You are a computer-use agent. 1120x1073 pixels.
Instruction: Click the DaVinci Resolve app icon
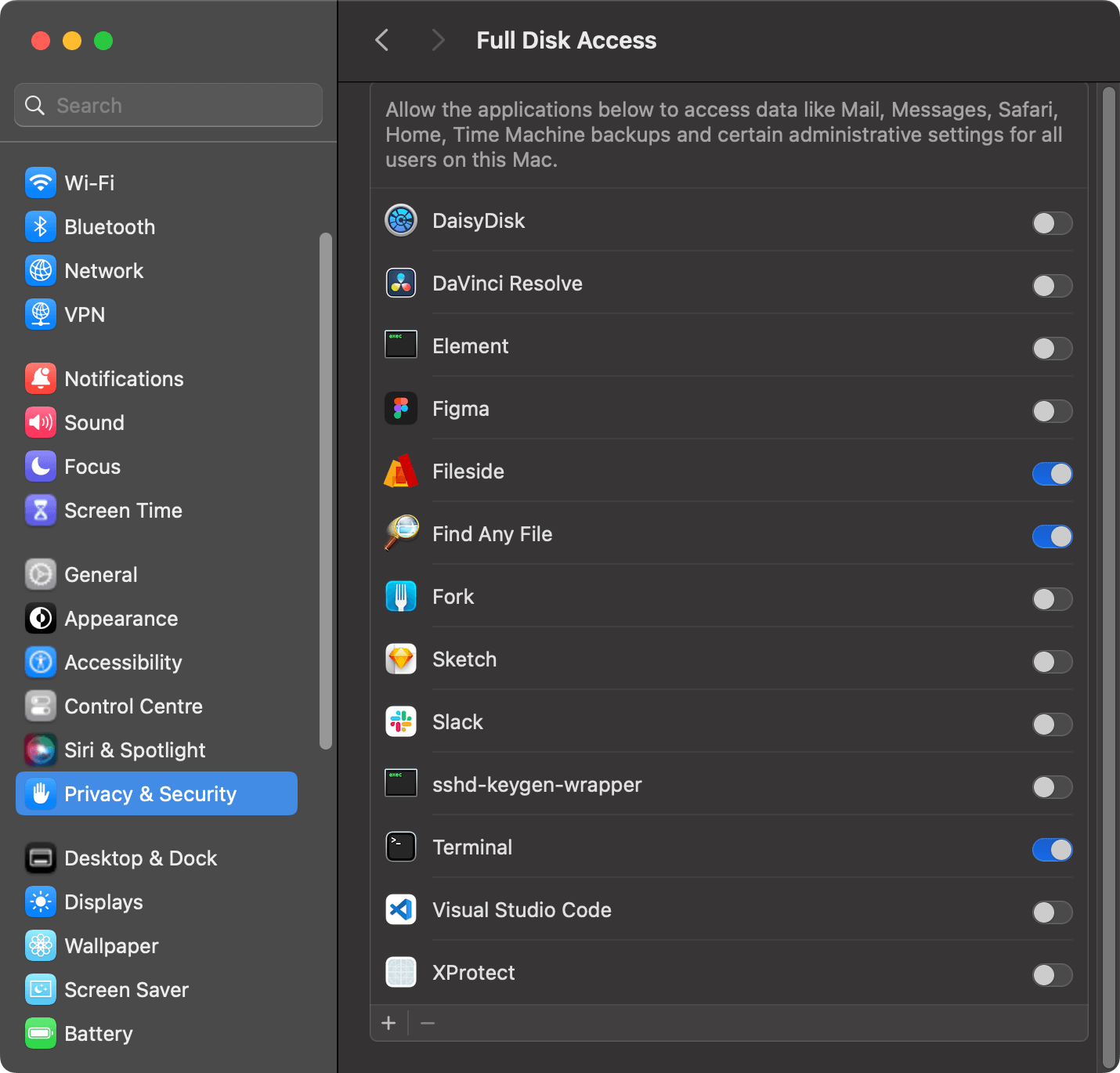[x=400, y=283]
